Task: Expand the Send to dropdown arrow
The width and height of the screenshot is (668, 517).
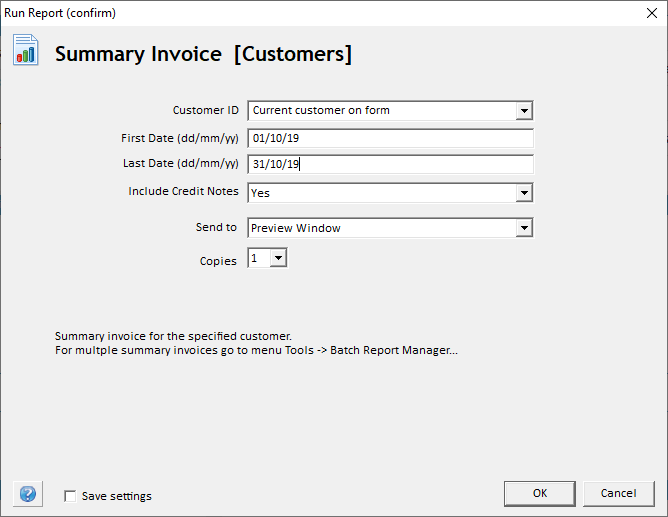Action: (x=524, y=228)
